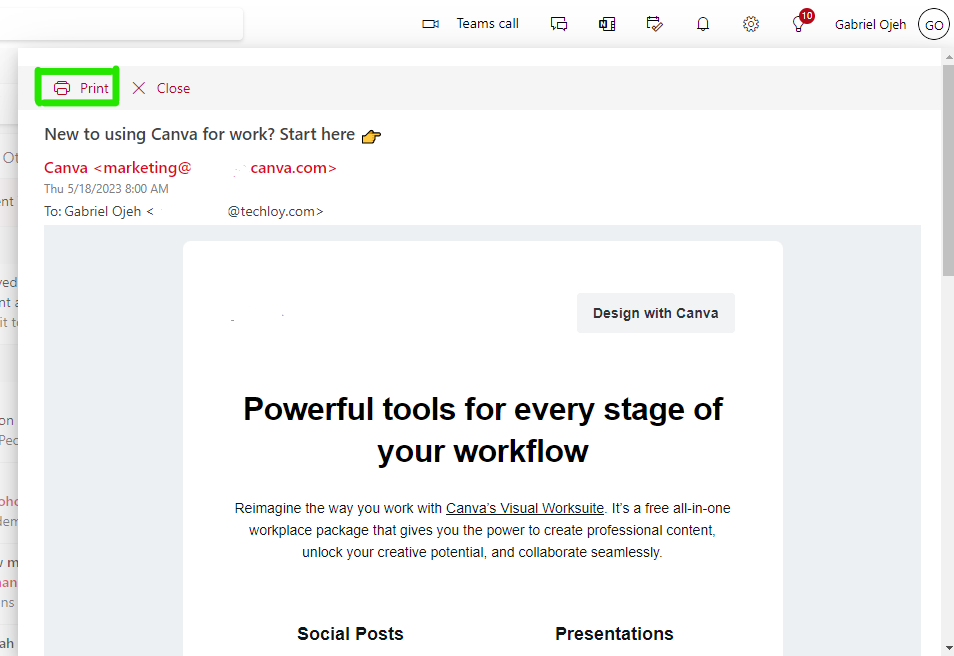Viewport: 954px width, 656px height.
Task: Click the search box in the header
Action: pyautogui.click(x=122, y=23)
